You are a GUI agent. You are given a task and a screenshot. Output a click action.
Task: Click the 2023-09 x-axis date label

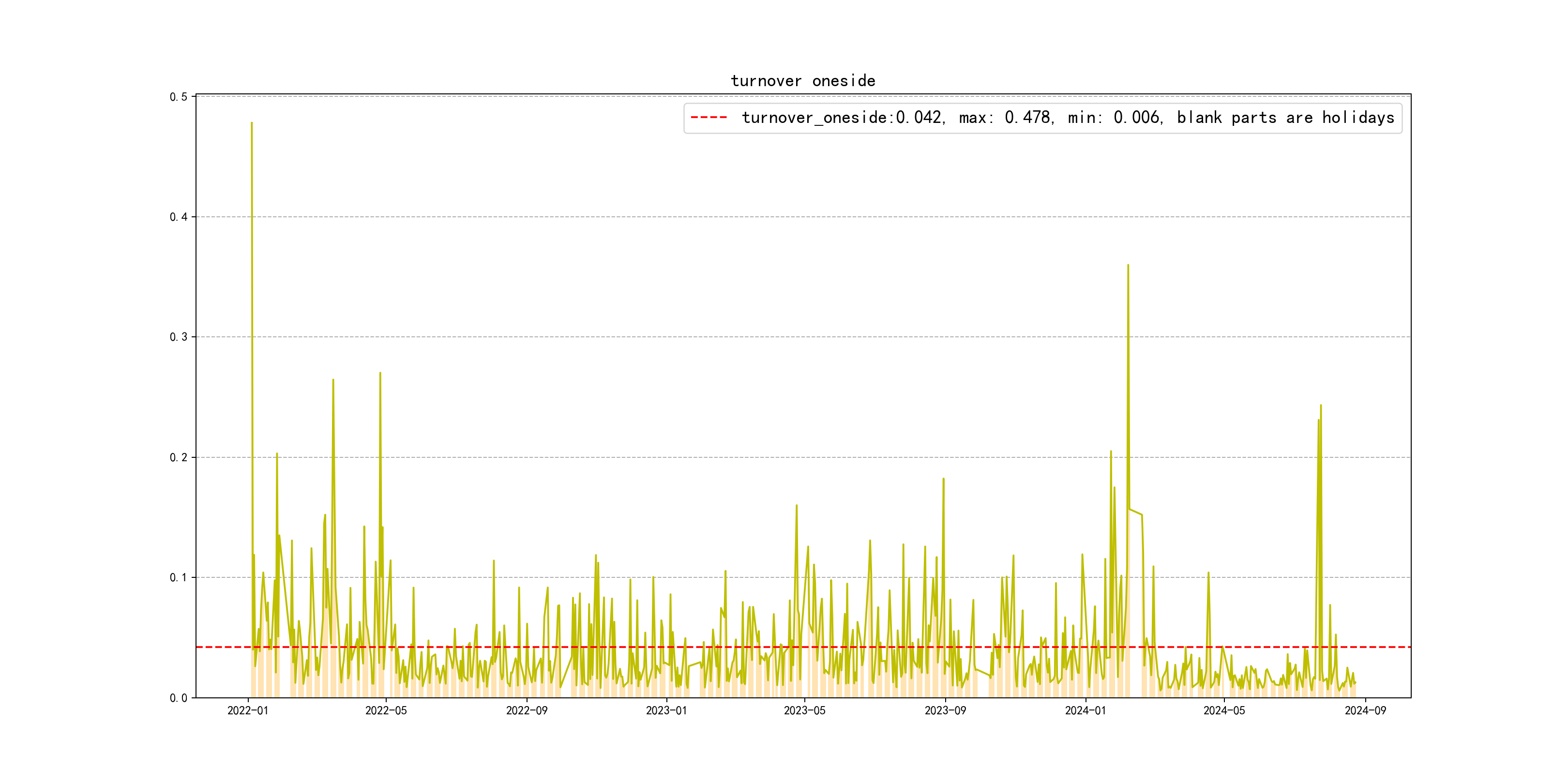point(945,711)
